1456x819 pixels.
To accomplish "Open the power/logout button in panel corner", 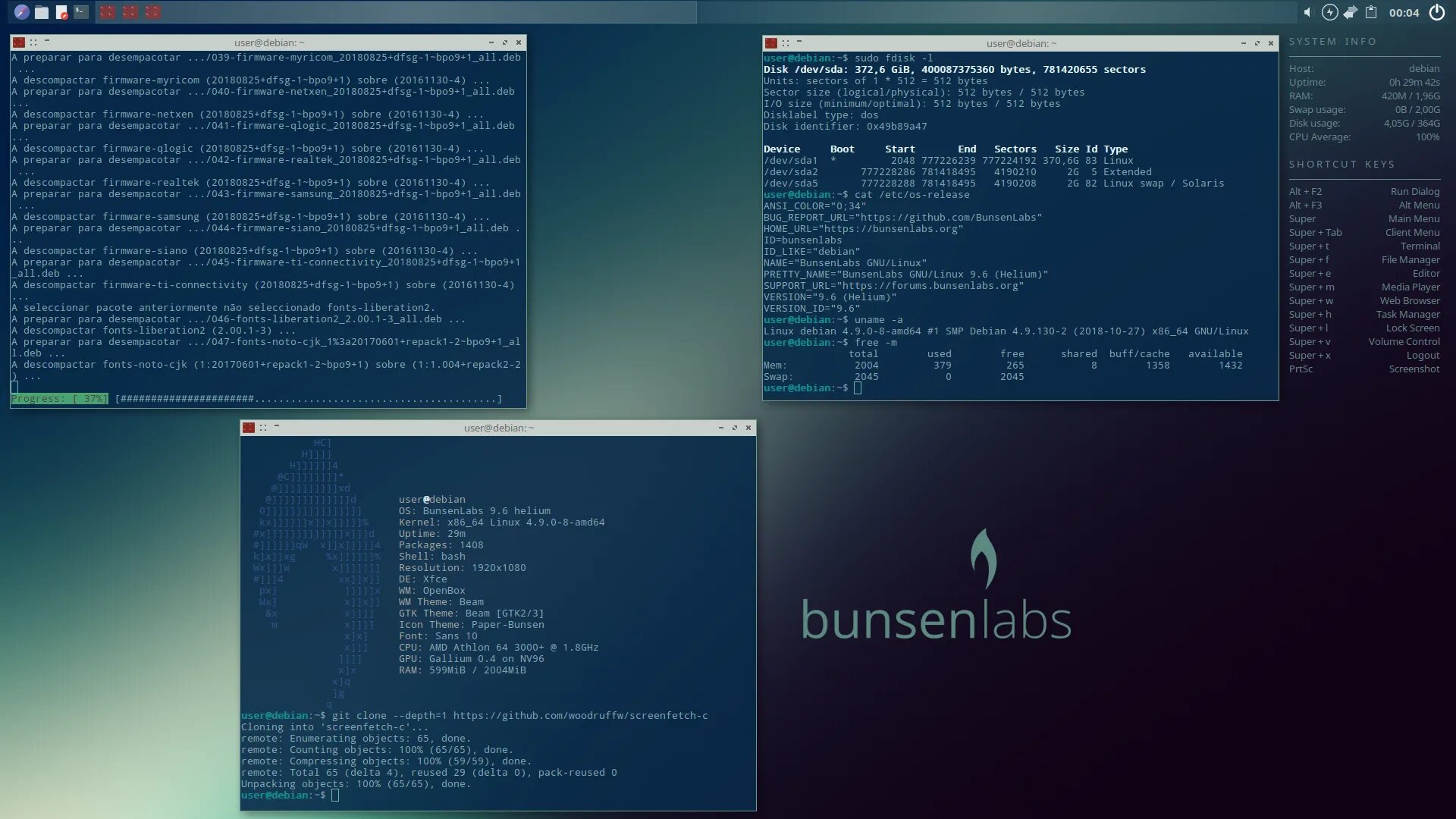I will (1437, 12).
